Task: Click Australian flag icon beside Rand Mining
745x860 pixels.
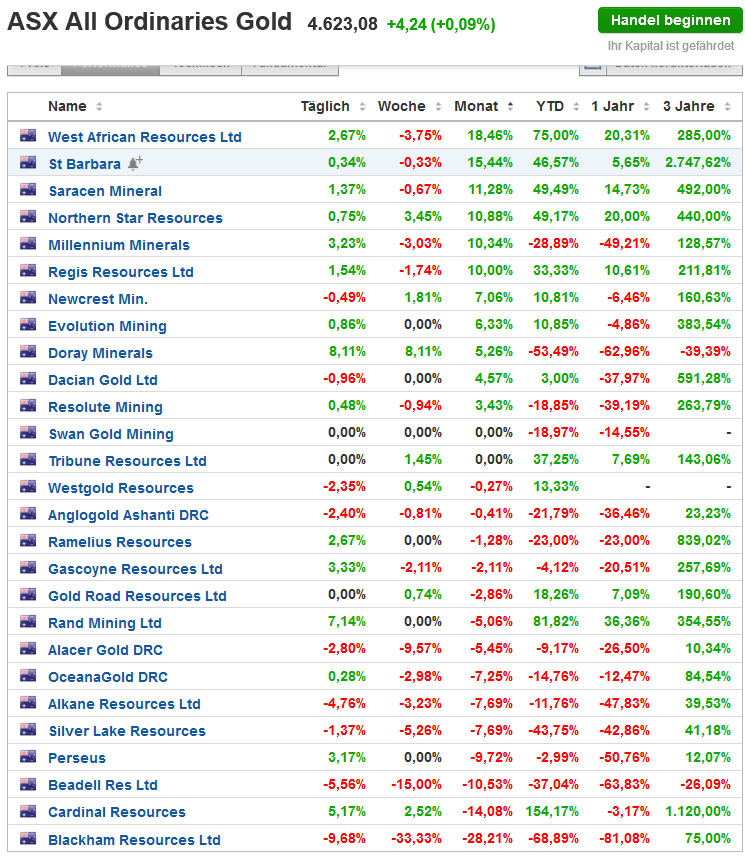Action: tap(28, 622)
